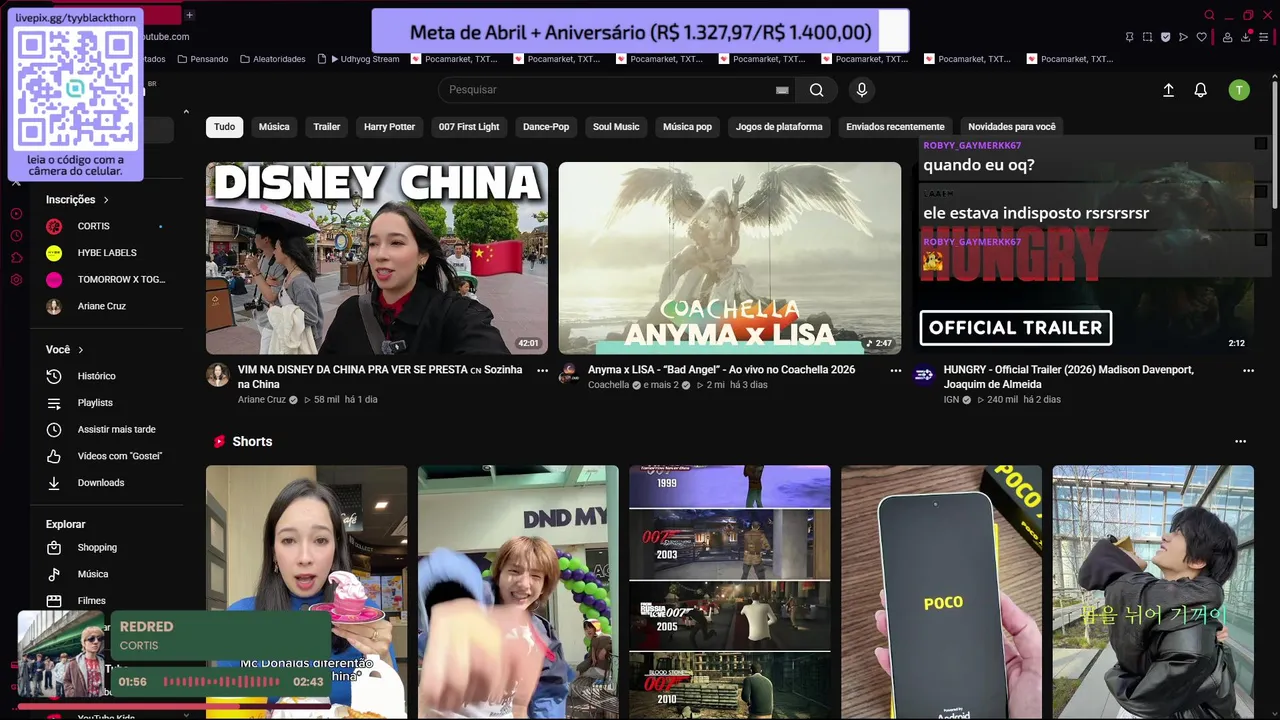
Task: Seek in the REDRED player waveform
Action: 221,682
